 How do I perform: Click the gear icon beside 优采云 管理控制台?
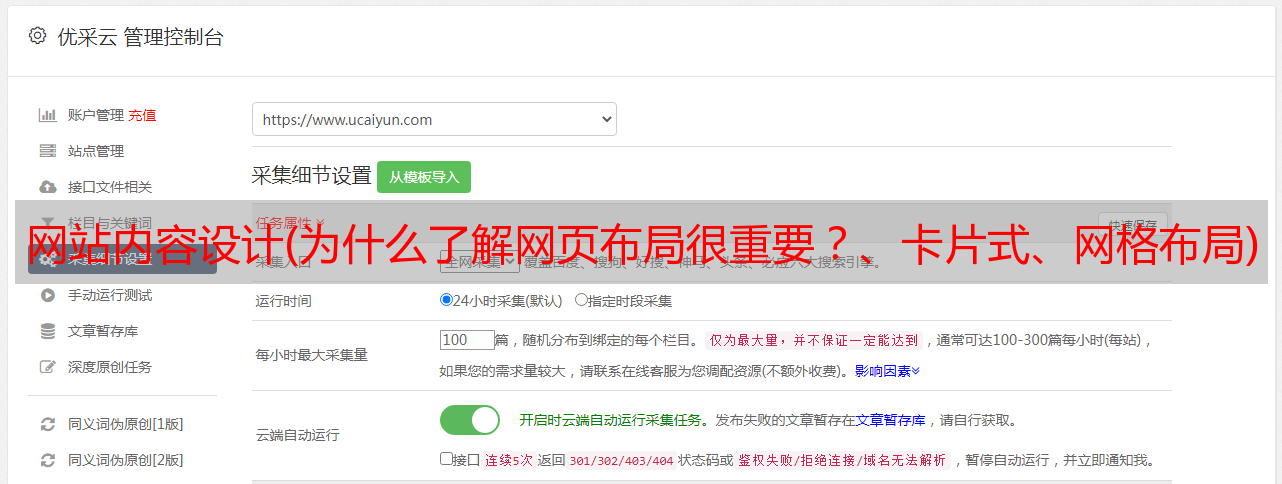tap(37, 36)
